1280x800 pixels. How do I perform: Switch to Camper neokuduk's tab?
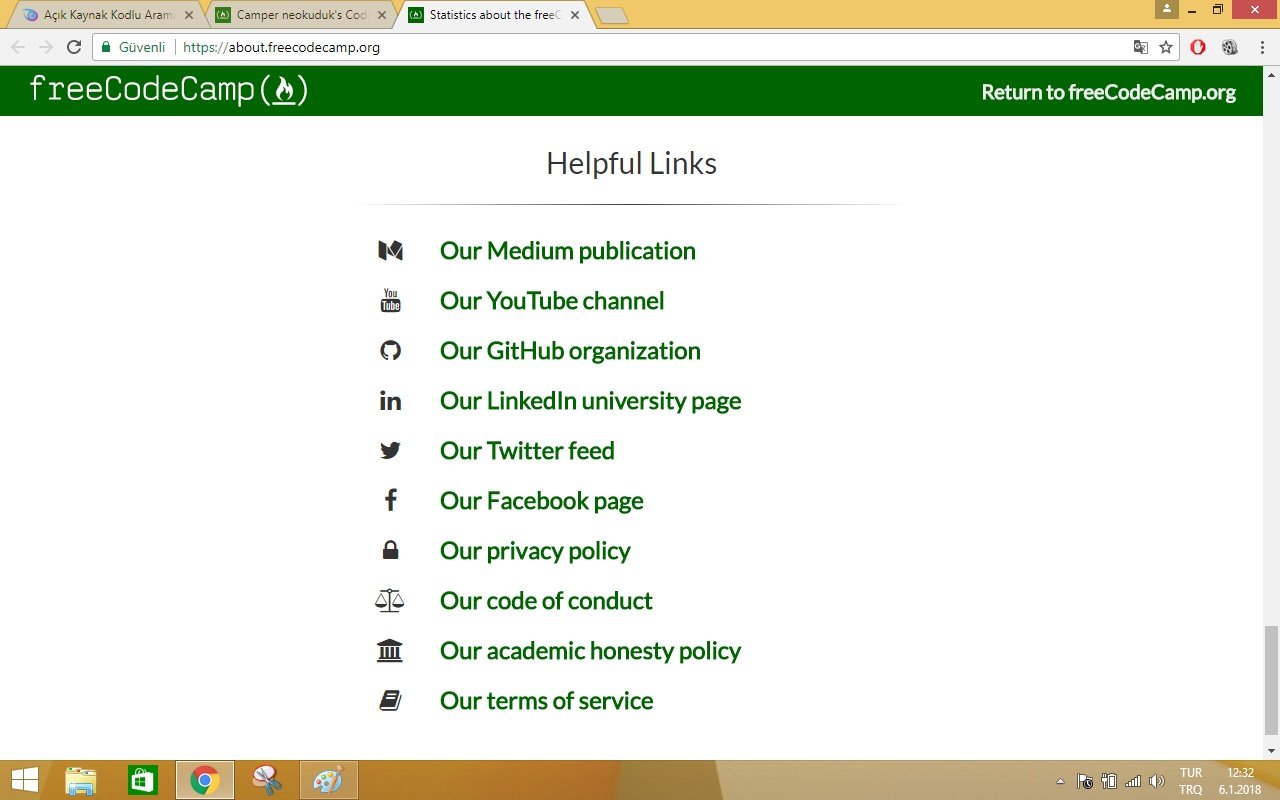(x=301, y=15)
